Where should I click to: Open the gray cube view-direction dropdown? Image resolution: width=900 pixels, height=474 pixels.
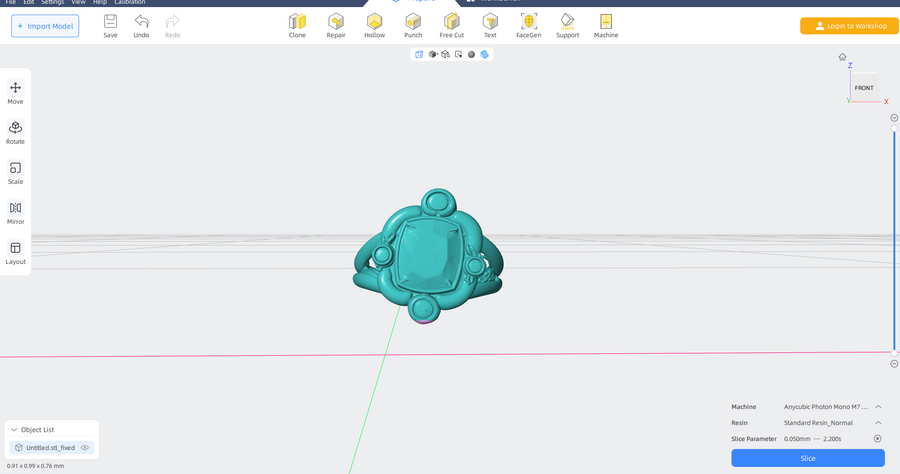(x=433, y=55)
